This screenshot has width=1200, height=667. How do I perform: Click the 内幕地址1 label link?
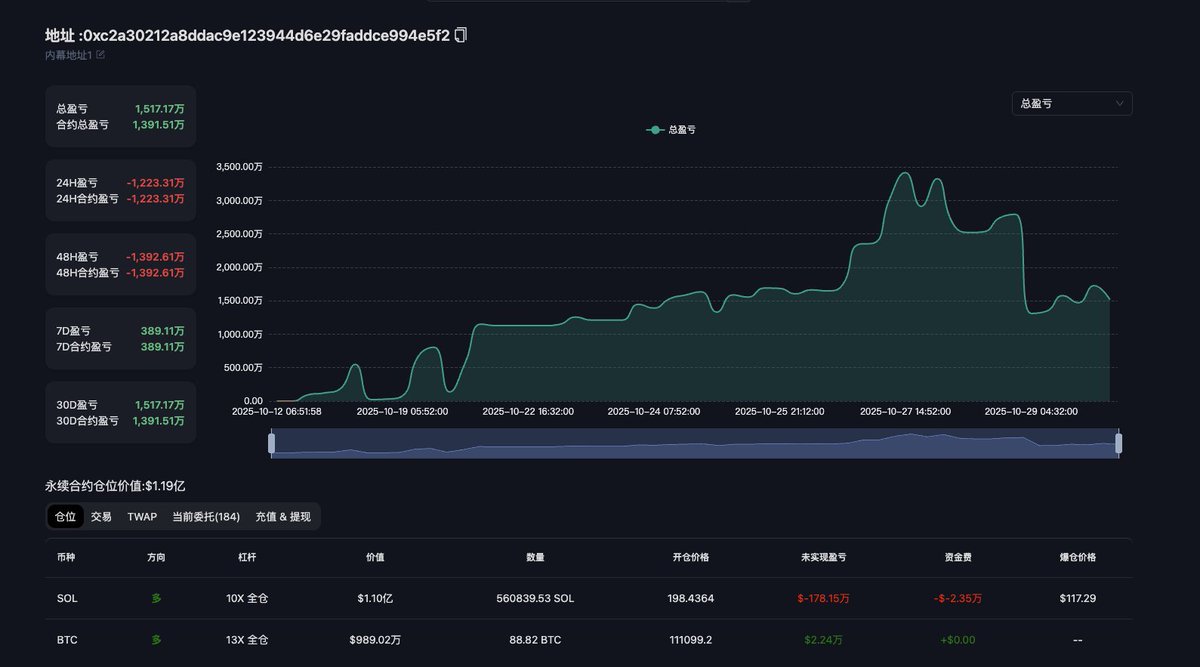click(x=68, y=55)
